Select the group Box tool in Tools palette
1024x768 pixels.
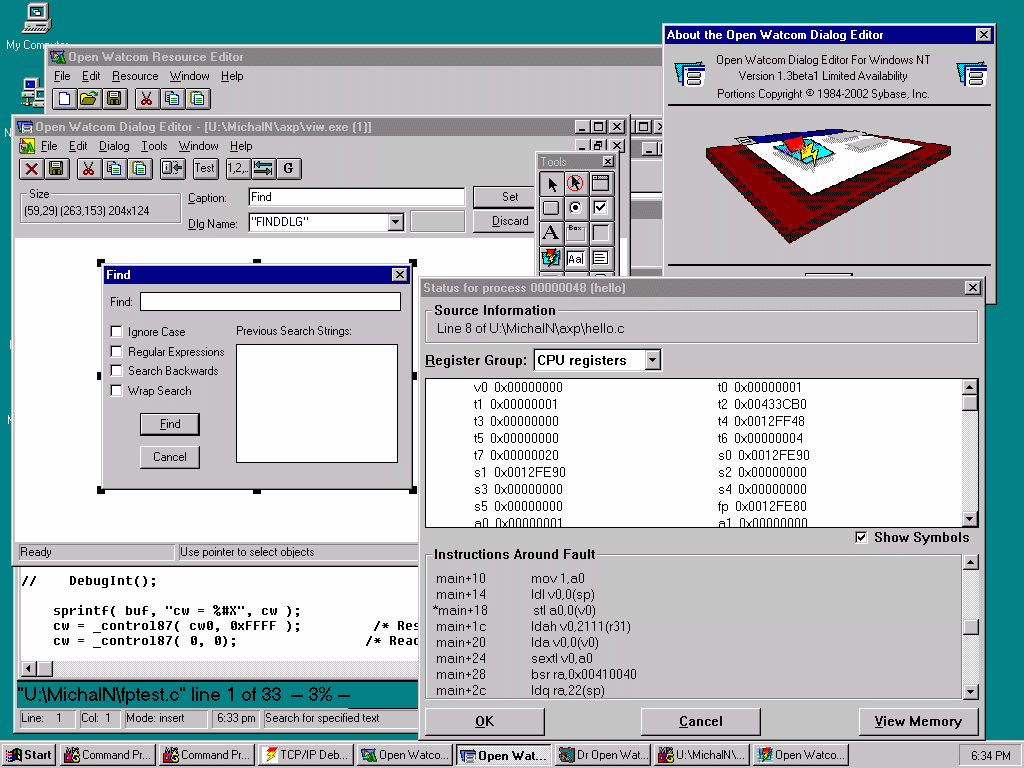coord(575,233)
